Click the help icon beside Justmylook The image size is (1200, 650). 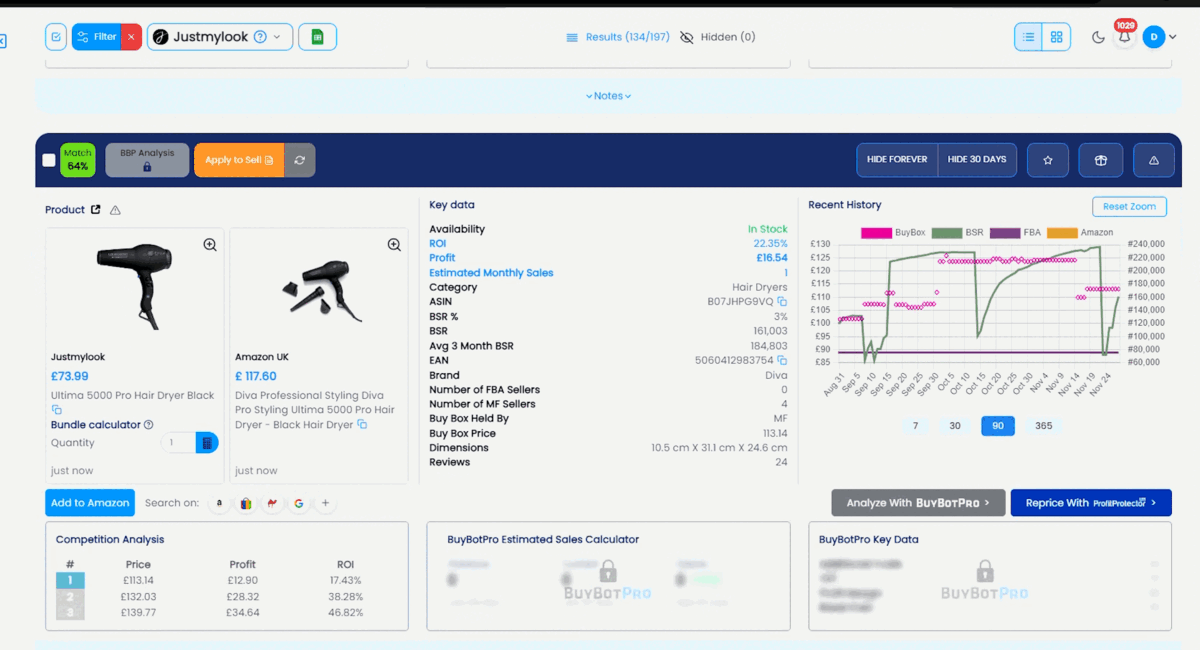[260, 37]
